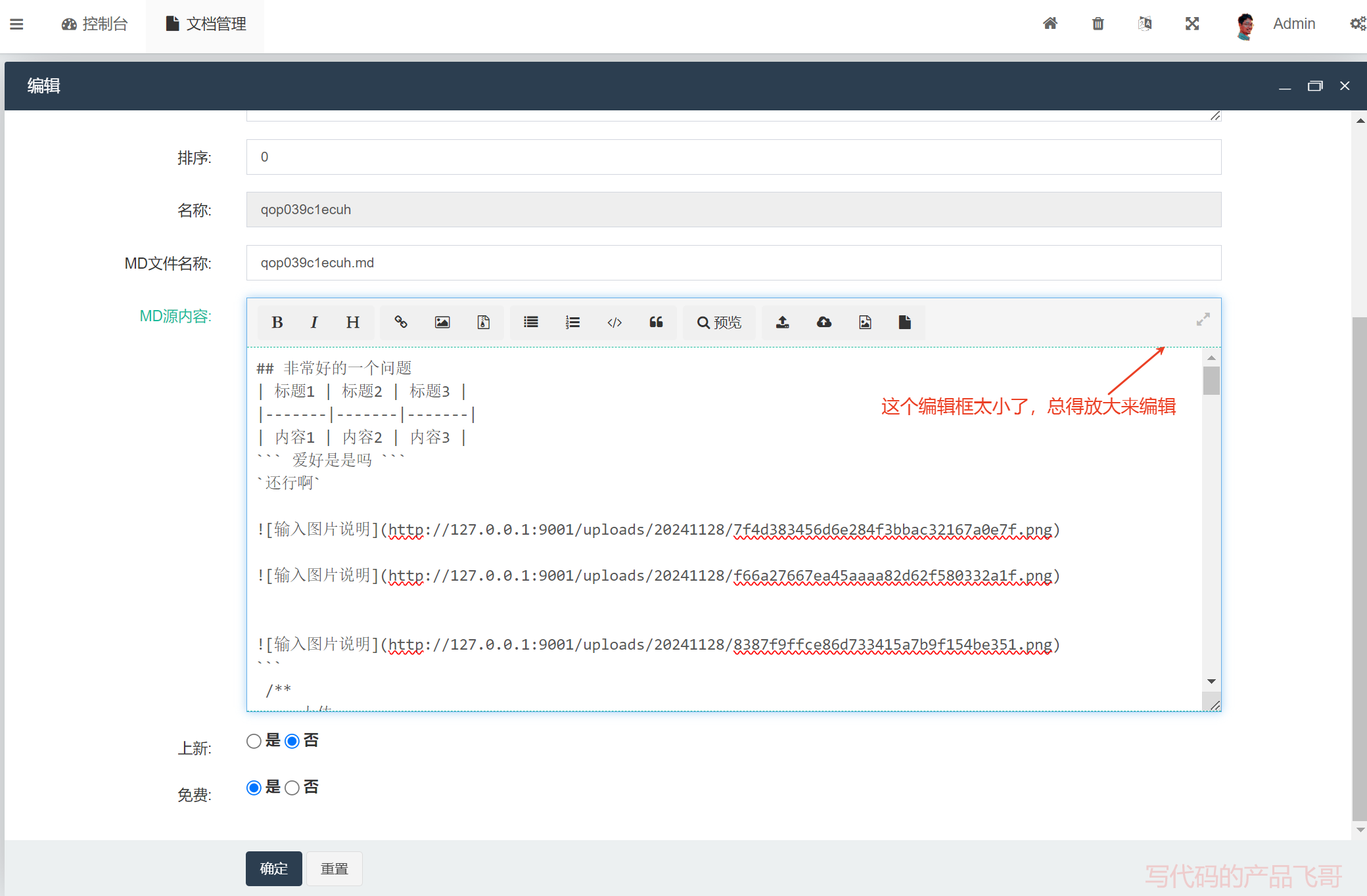Click the upload arrow icon
The width and height of the screenshot is (1367, 896).
tap(782, 323)
